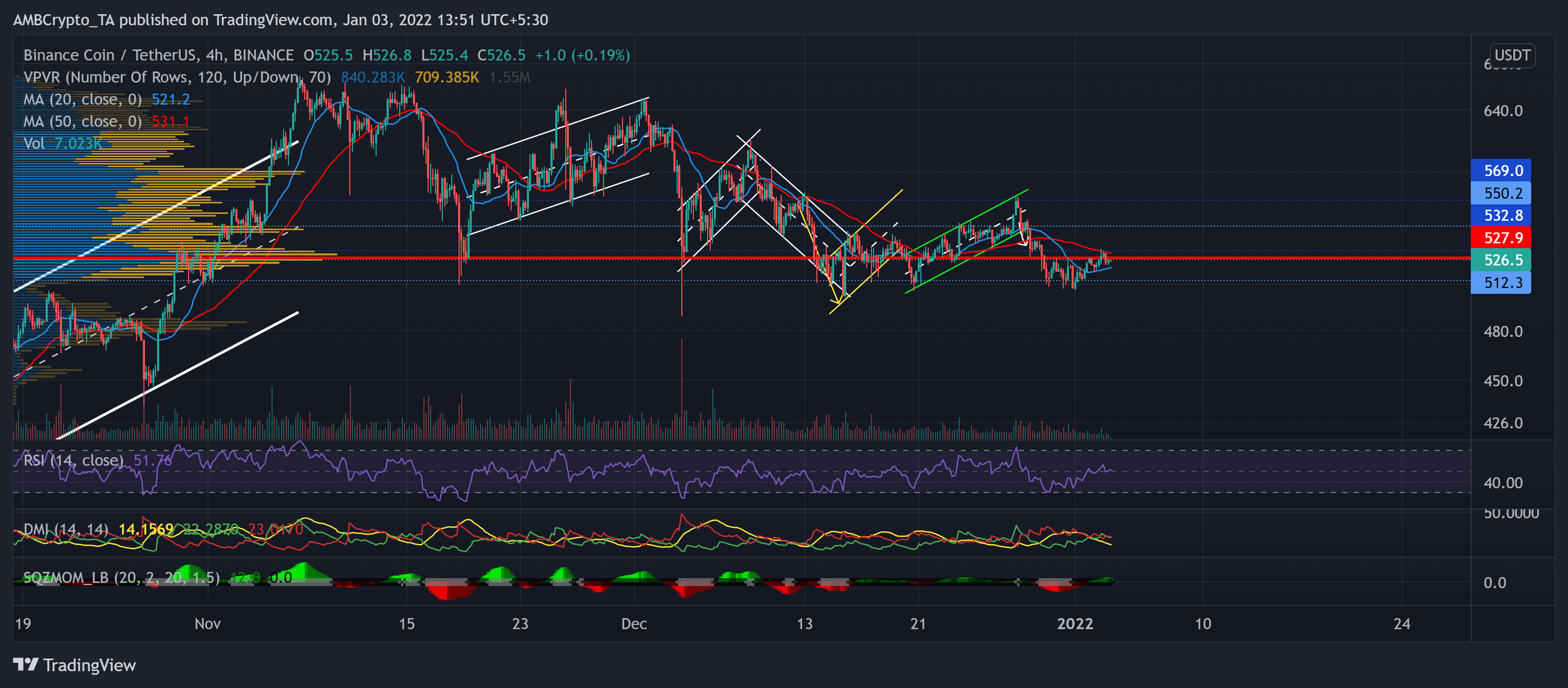
Task: Click the 426.0 price axis value
Action: [x=1503, y=423]
